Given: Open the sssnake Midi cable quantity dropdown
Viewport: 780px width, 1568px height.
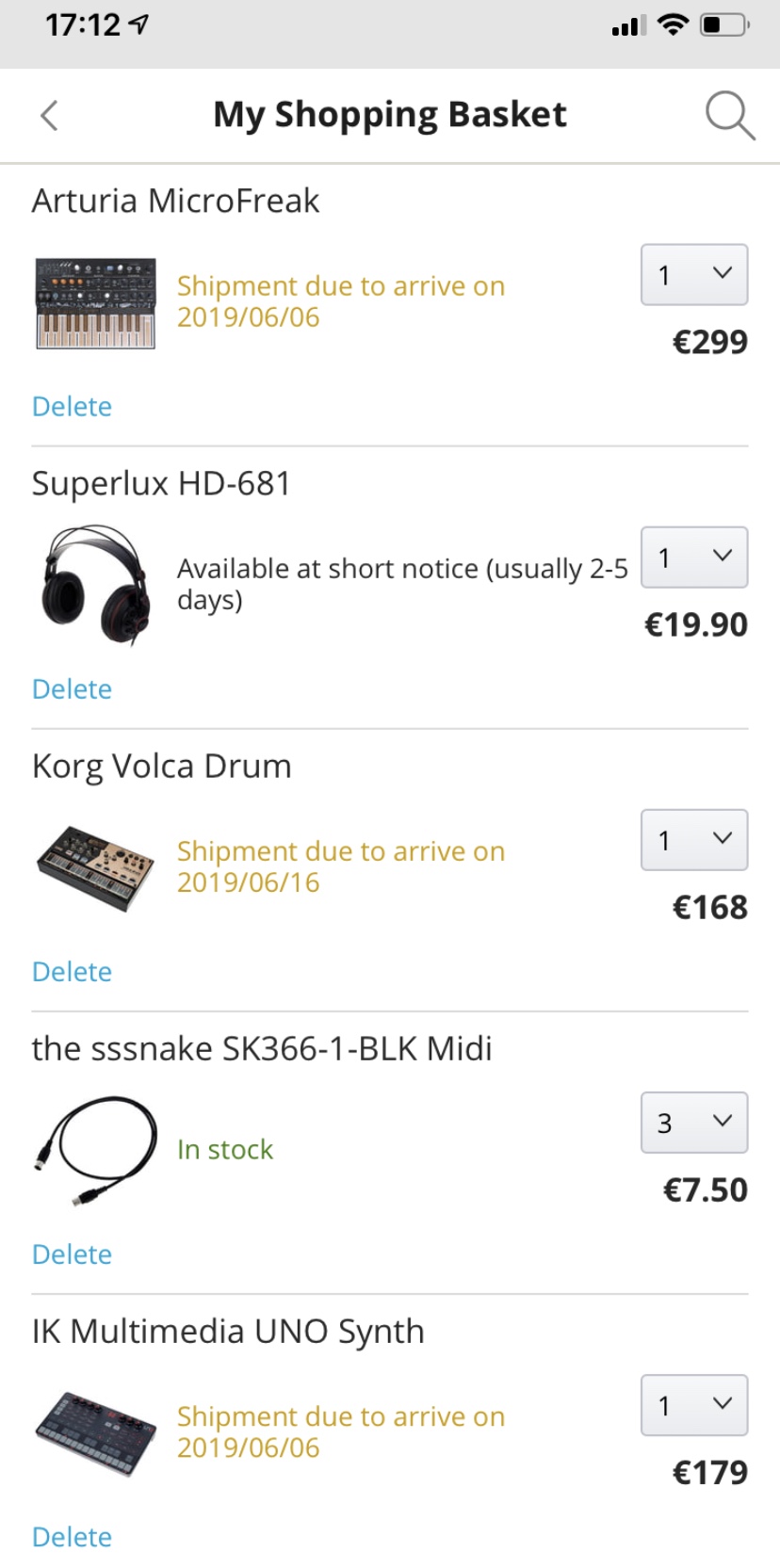Looking at the screenshot, I should click(x=694, y=1123).
